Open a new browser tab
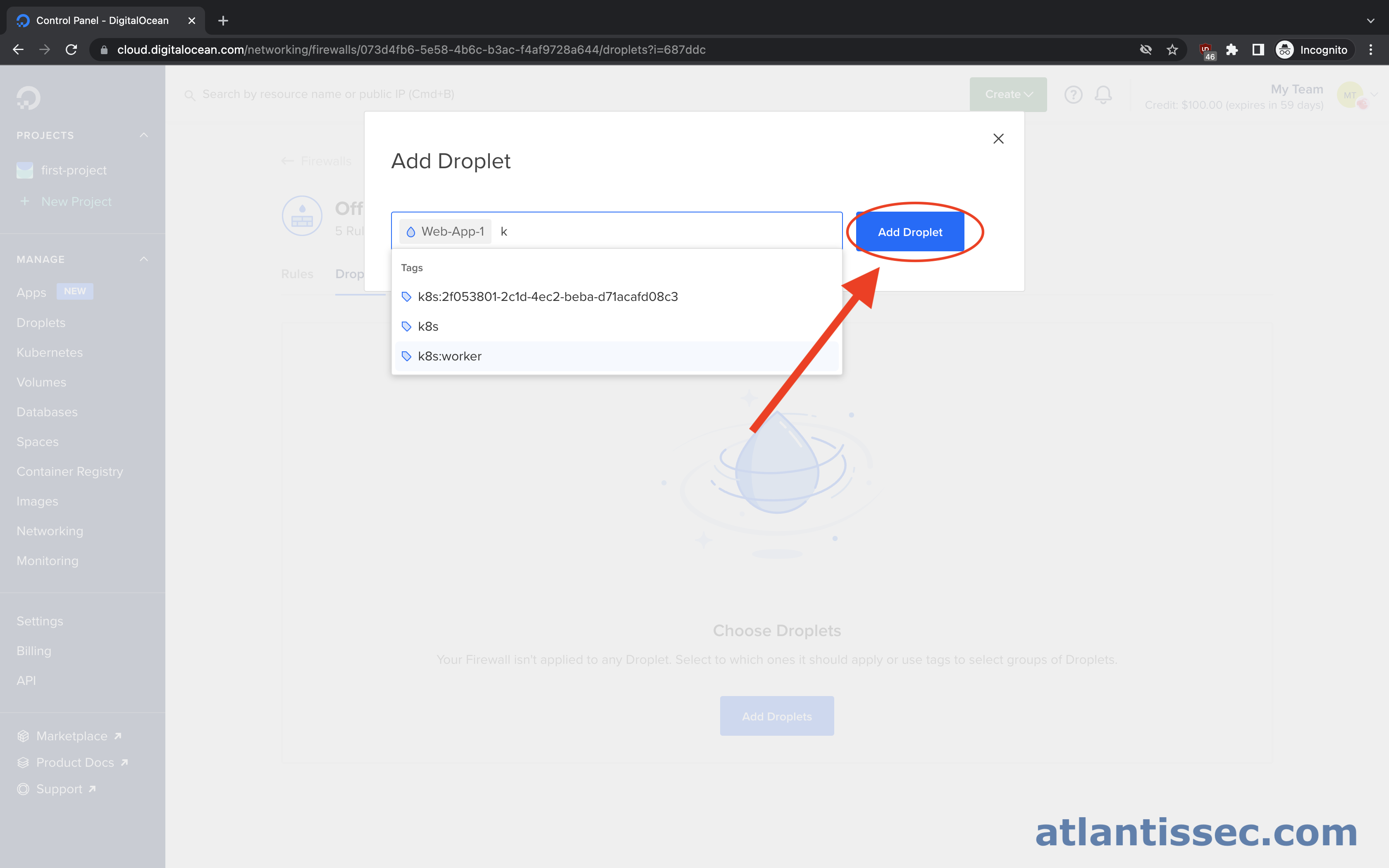Viewport: 1389px width, 868px height. point(223,21)
